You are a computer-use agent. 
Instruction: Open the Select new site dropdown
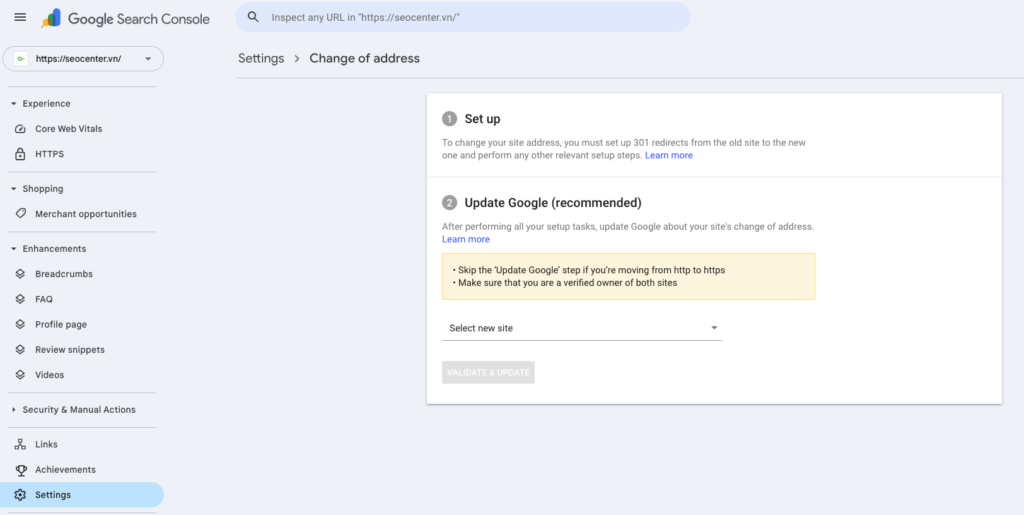pos(582,328)
